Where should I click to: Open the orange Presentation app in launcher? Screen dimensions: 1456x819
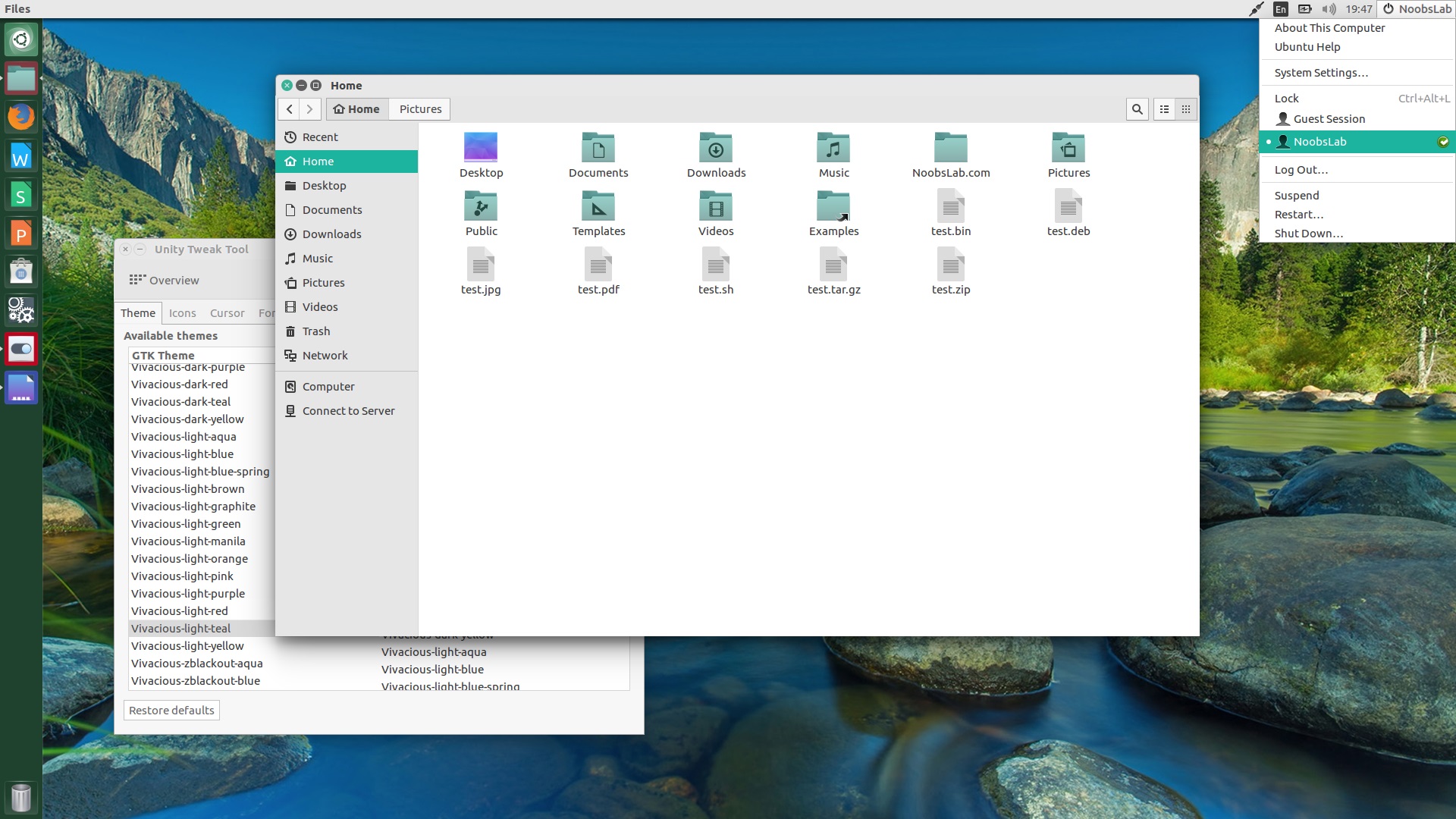[20, 233]
